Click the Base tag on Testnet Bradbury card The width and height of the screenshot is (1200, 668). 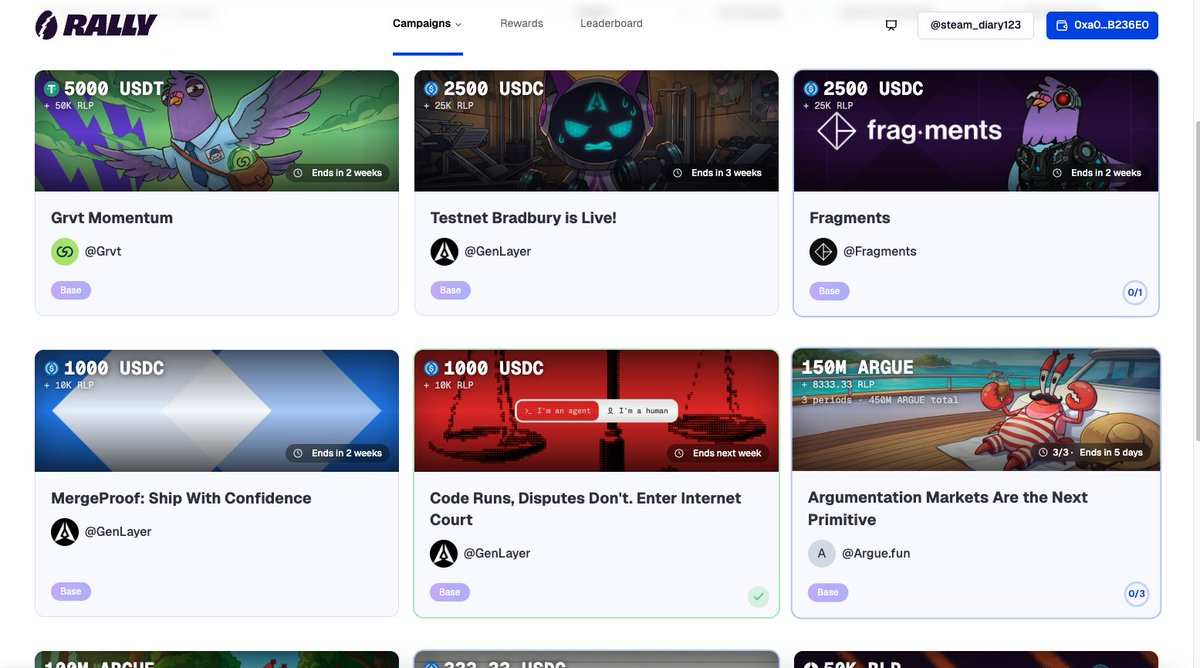pyautogui.click(x=450, y=290)
